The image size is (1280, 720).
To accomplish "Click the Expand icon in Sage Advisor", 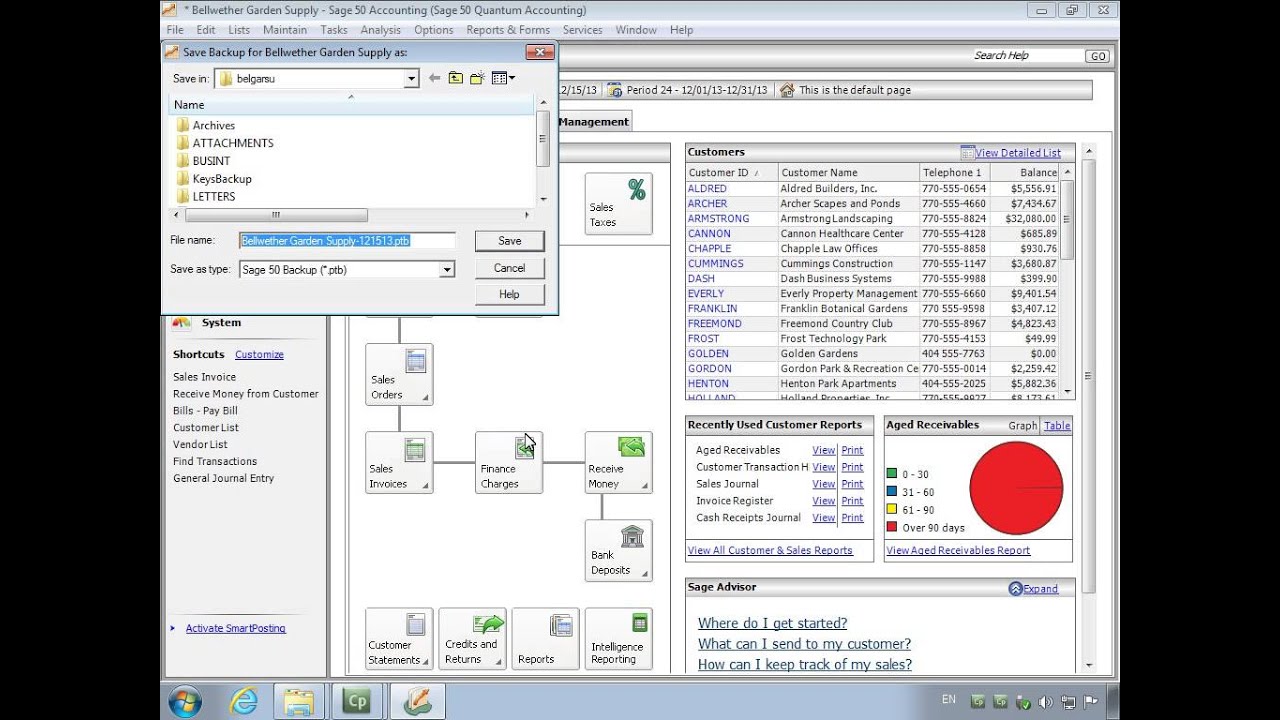I will (x=1016, y=589).
